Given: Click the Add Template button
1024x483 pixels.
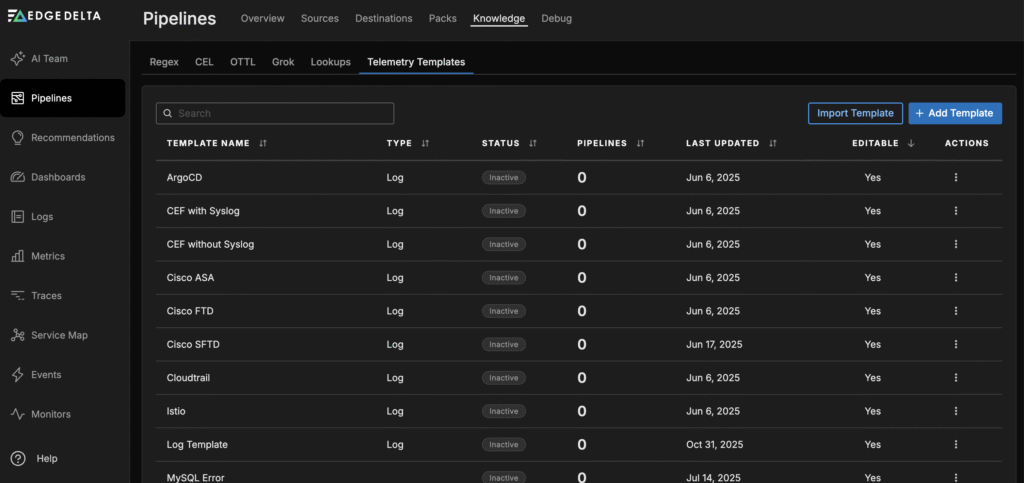Looking at the screenshot, I should pyautogui.click(x=954, y=114).
